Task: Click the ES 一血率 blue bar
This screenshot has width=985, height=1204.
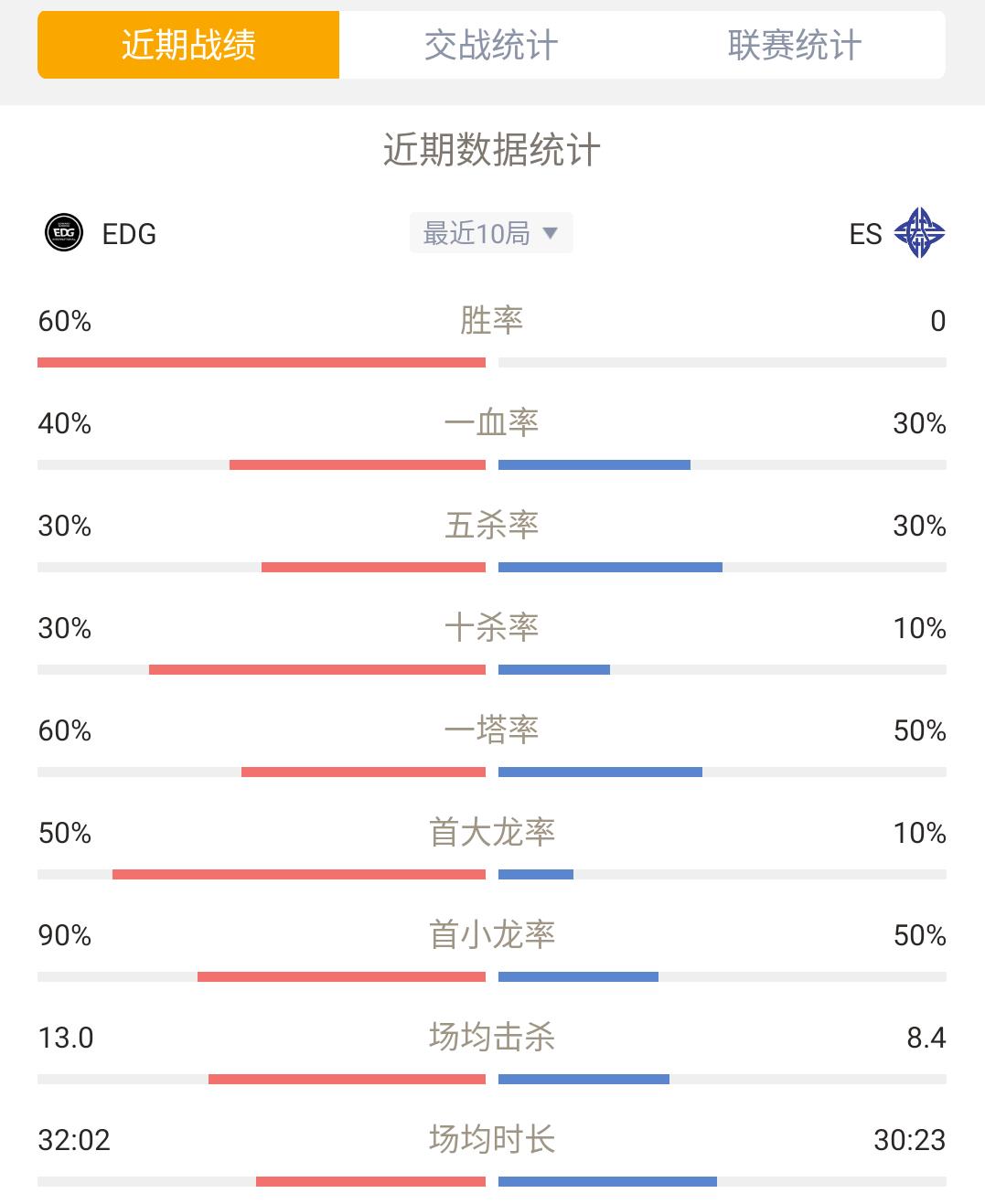Action: pos(594,465)
